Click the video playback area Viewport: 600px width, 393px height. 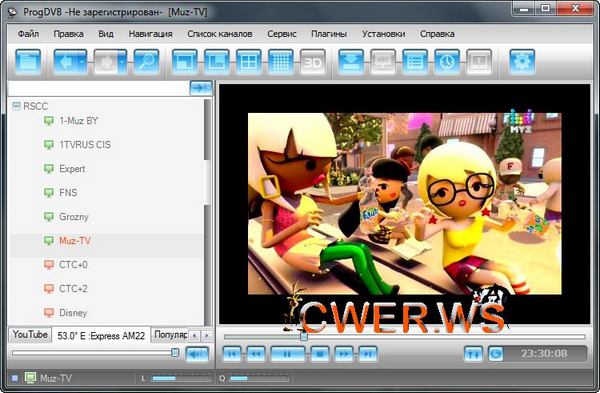point(404,204)
